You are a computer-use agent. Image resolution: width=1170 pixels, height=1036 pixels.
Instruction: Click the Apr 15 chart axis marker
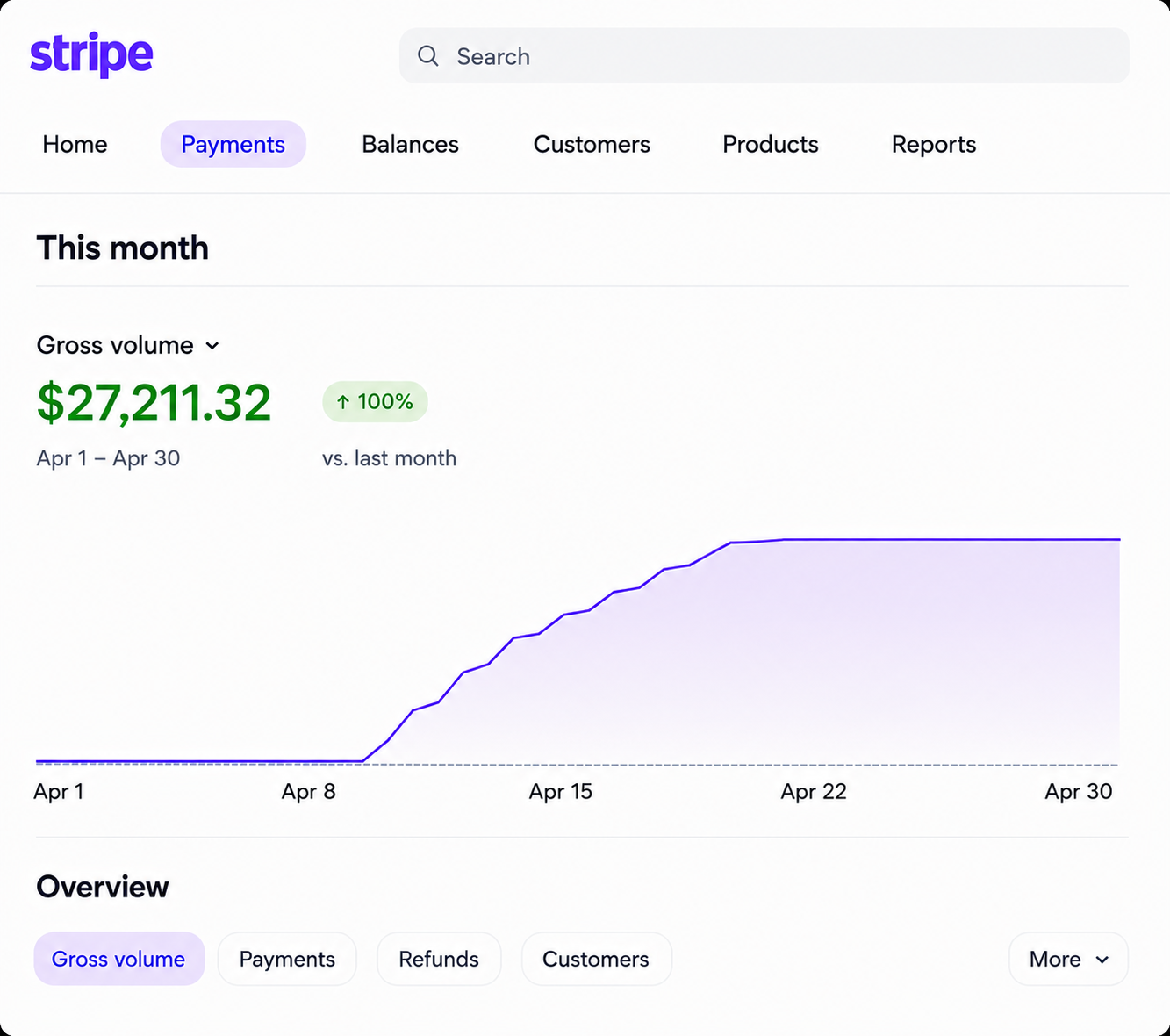click(560, 792)
